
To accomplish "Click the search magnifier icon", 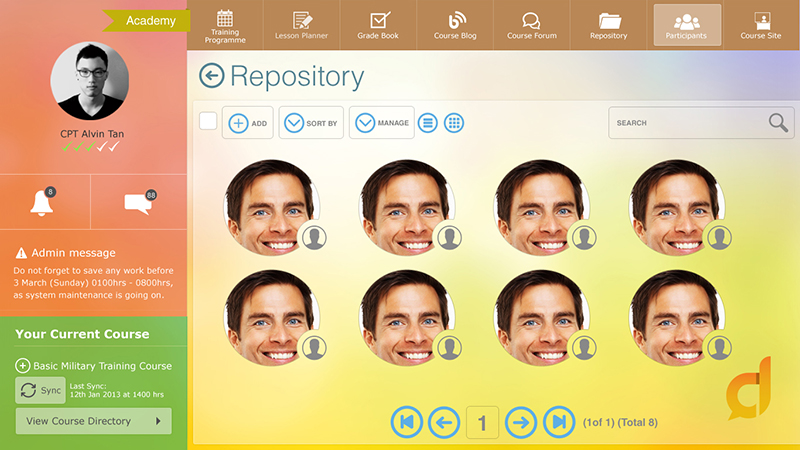I will coord(778,123).
